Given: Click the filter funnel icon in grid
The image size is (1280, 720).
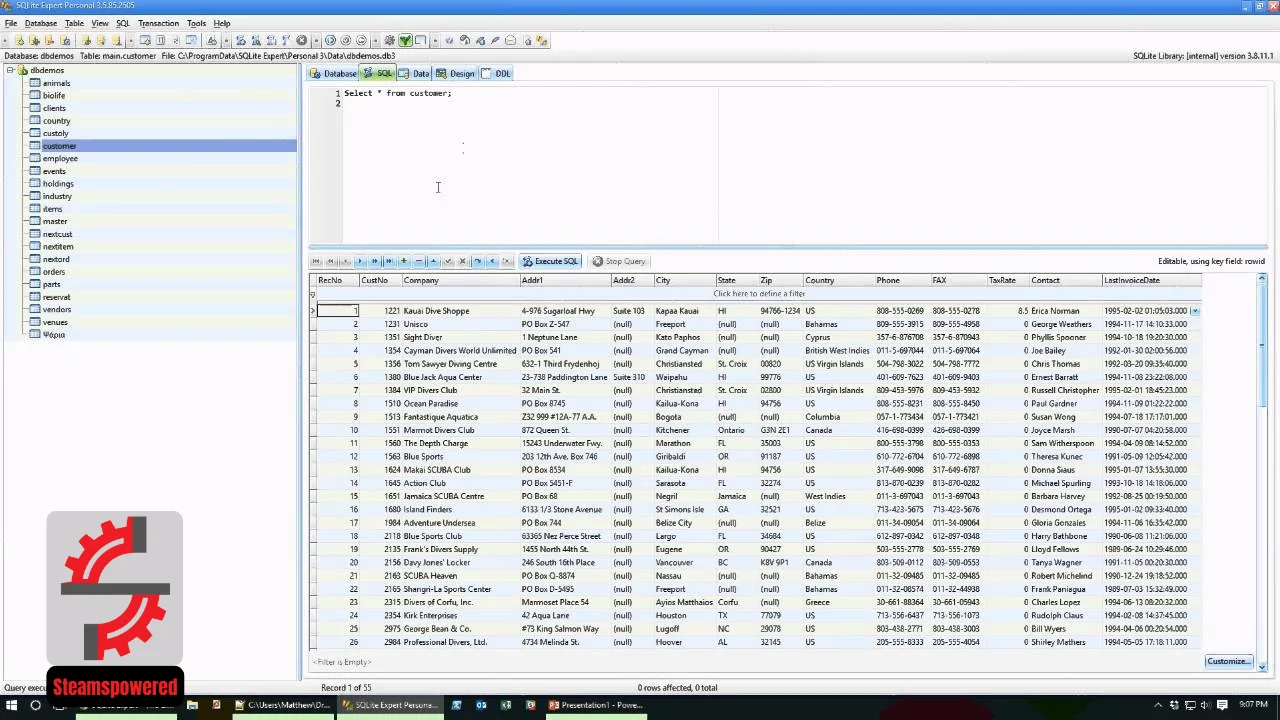Looking at the screenshot, I should (312, 294).
